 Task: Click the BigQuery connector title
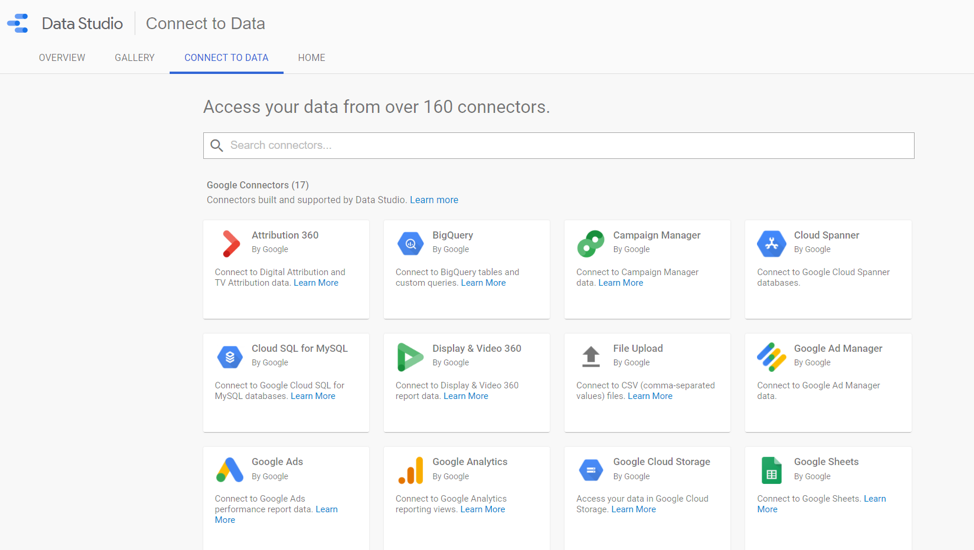(x=453, y=235)
